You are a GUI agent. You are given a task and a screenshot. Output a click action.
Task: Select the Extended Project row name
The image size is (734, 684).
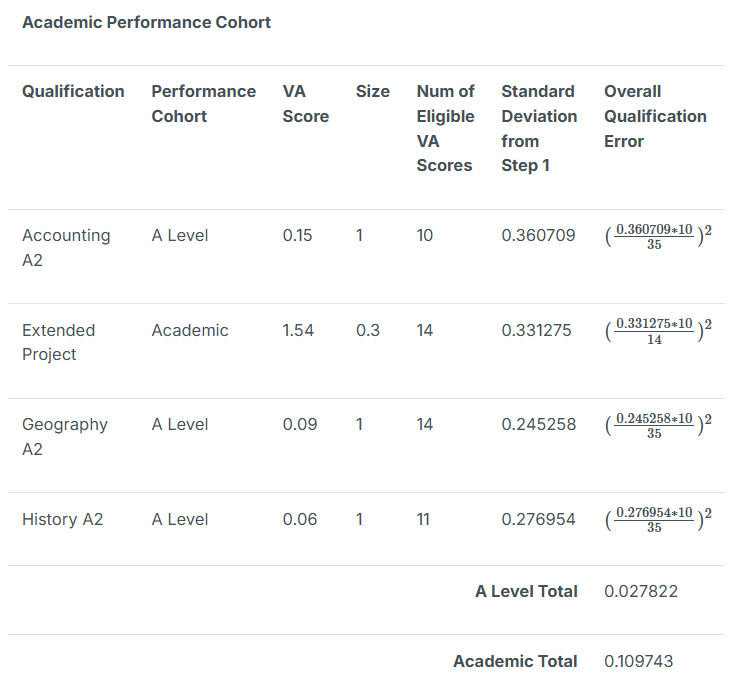click(x=58, y=342)
